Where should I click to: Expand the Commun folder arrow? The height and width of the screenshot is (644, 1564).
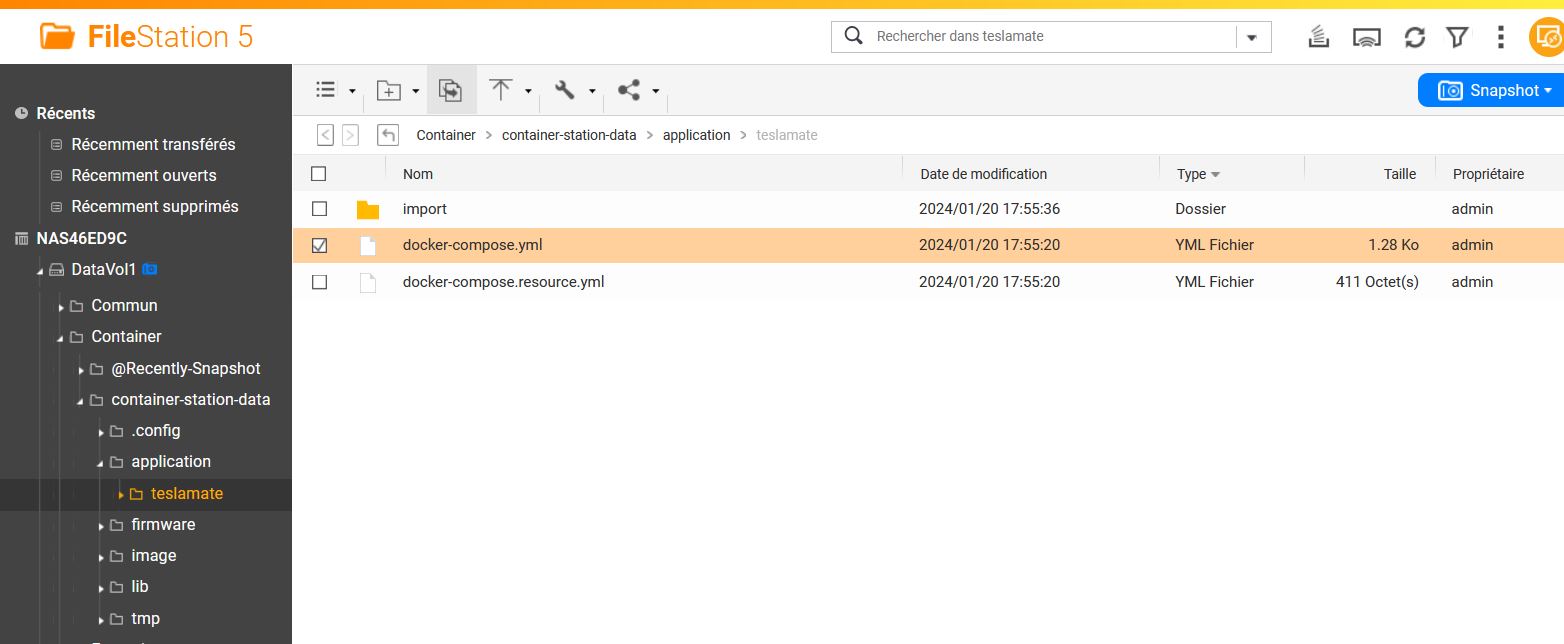(60, 306)
